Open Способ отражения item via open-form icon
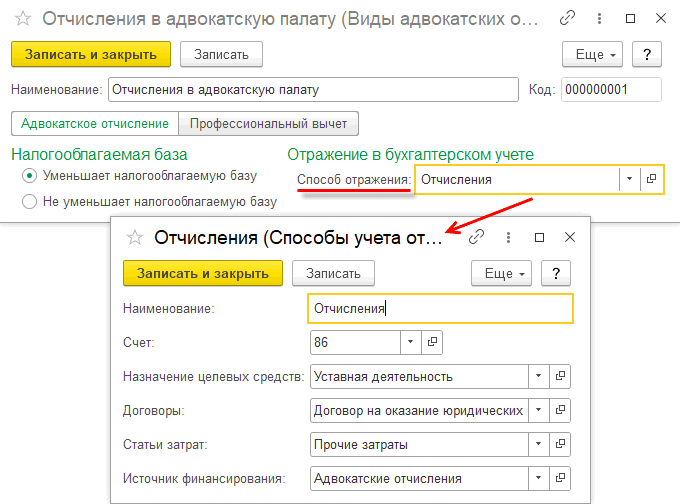 (651, 179)
